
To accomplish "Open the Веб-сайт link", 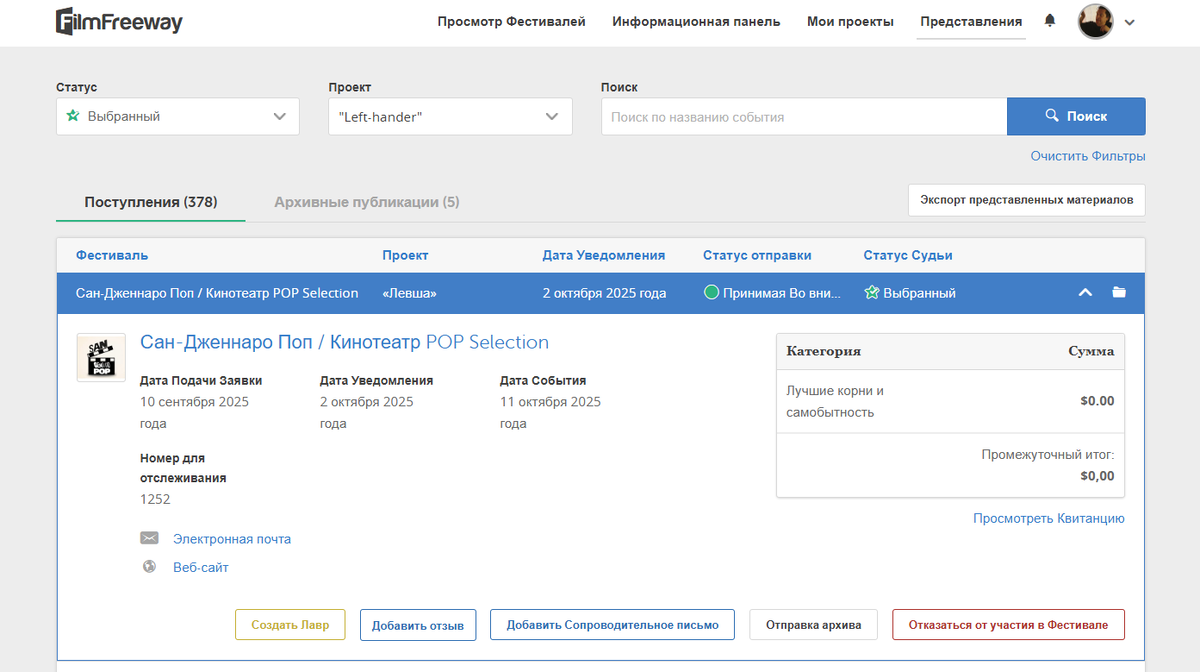I will (201, 567).
